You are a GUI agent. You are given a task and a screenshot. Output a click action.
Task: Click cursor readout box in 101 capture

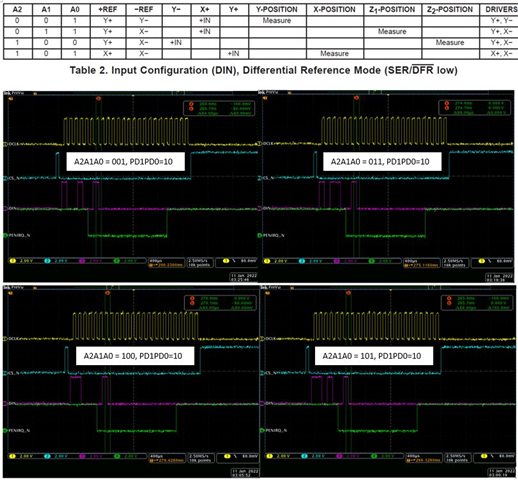point(476,303)
